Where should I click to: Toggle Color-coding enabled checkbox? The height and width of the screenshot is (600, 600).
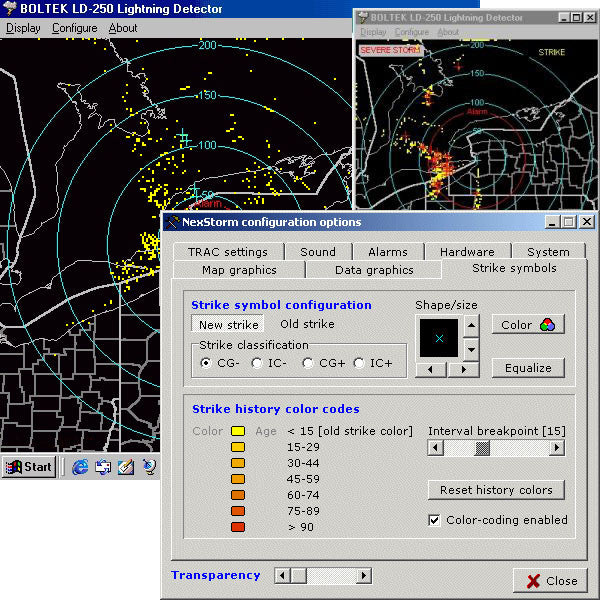point(434,520)
